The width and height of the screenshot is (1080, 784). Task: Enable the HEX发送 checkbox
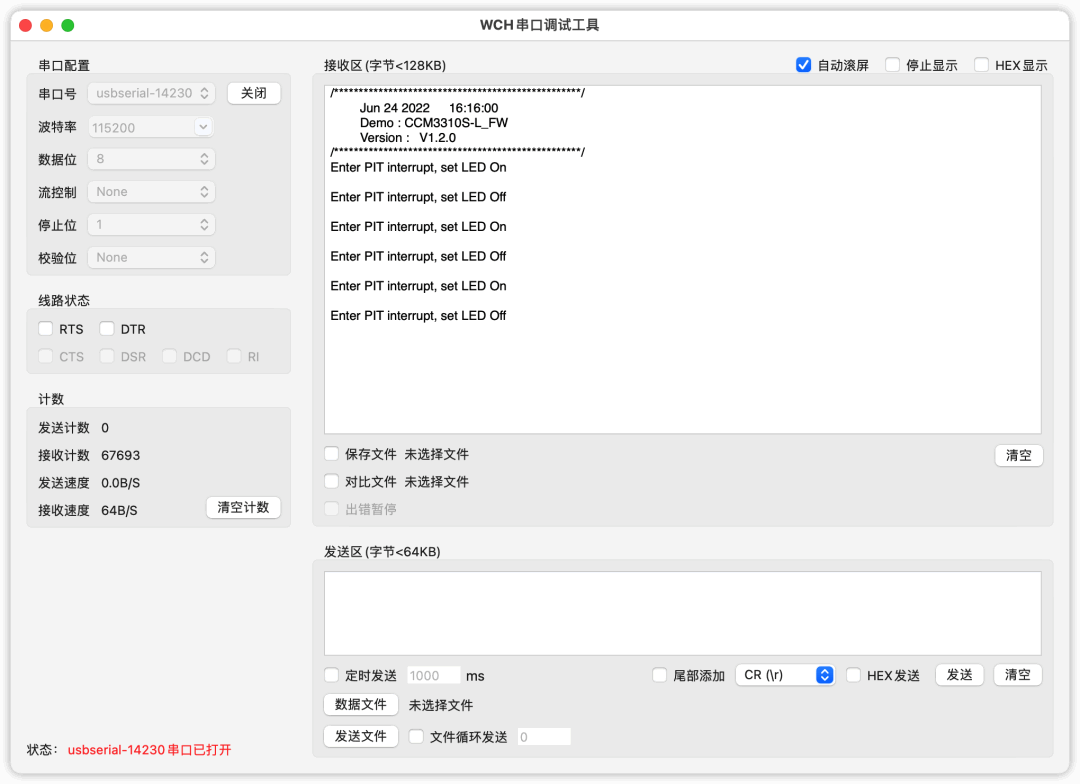click(853, 675)
